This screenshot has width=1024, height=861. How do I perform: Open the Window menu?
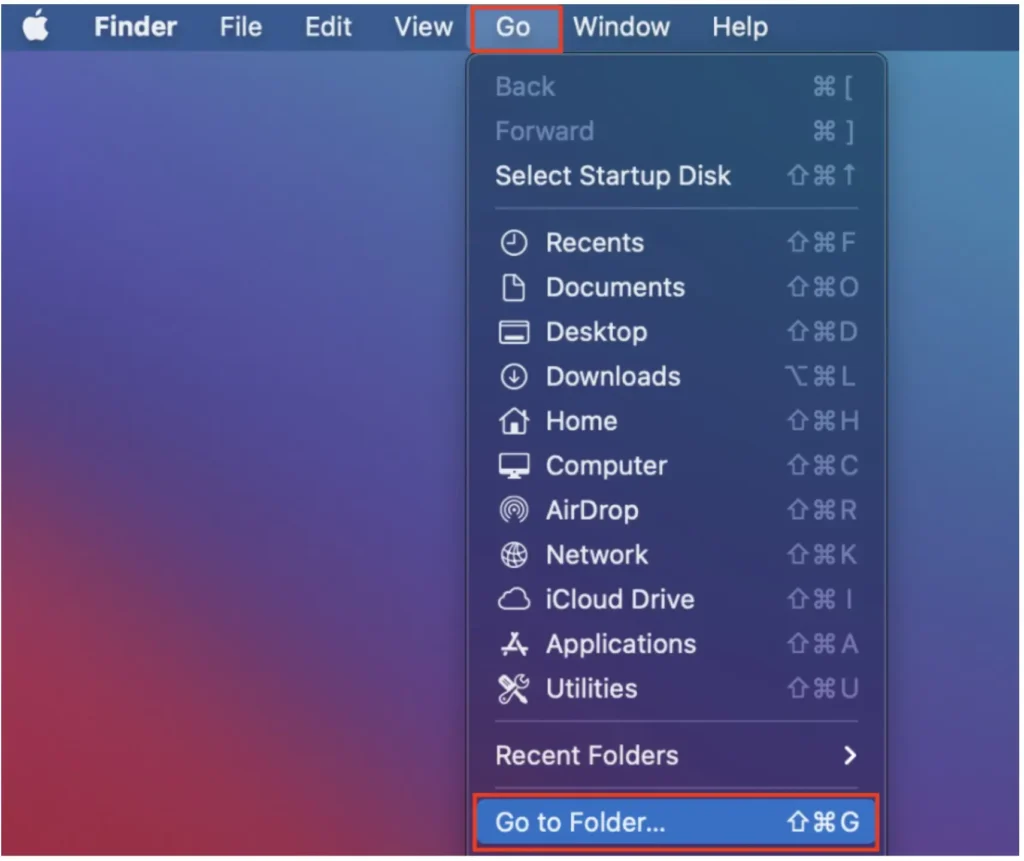[621, 27]
